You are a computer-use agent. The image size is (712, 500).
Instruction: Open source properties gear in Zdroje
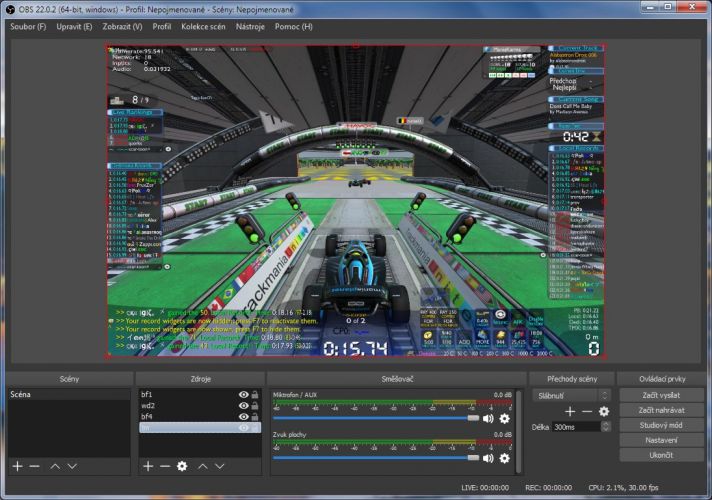(182, 466)
